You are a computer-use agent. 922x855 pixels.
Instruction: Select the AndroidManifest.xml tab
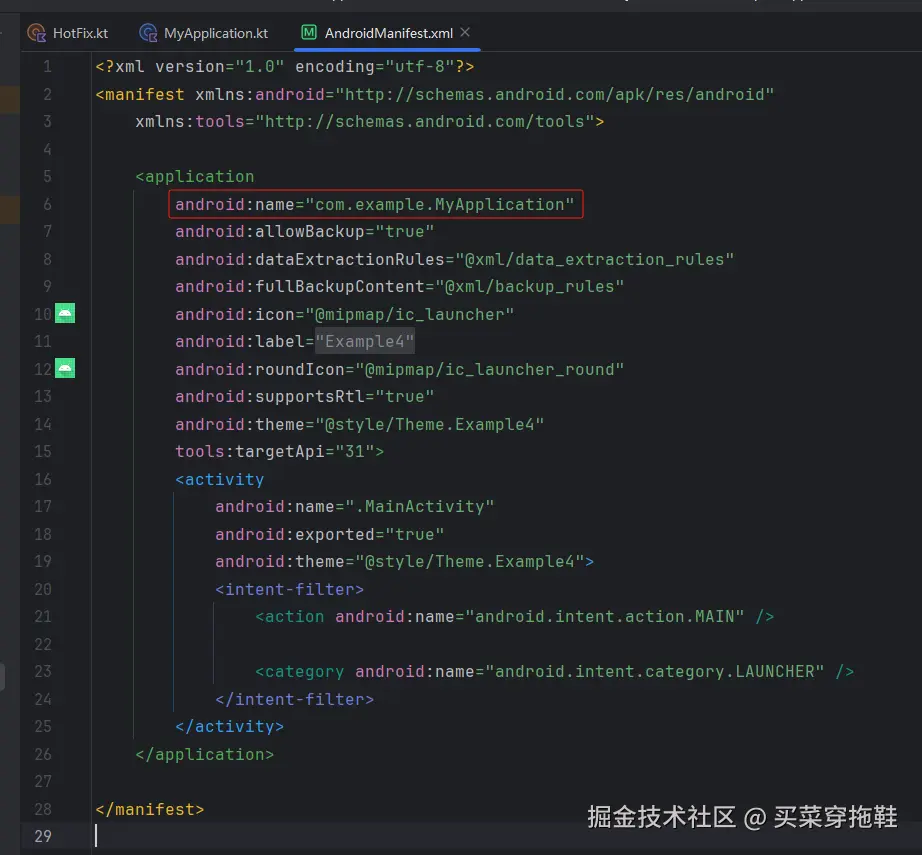tap(389, 33)
